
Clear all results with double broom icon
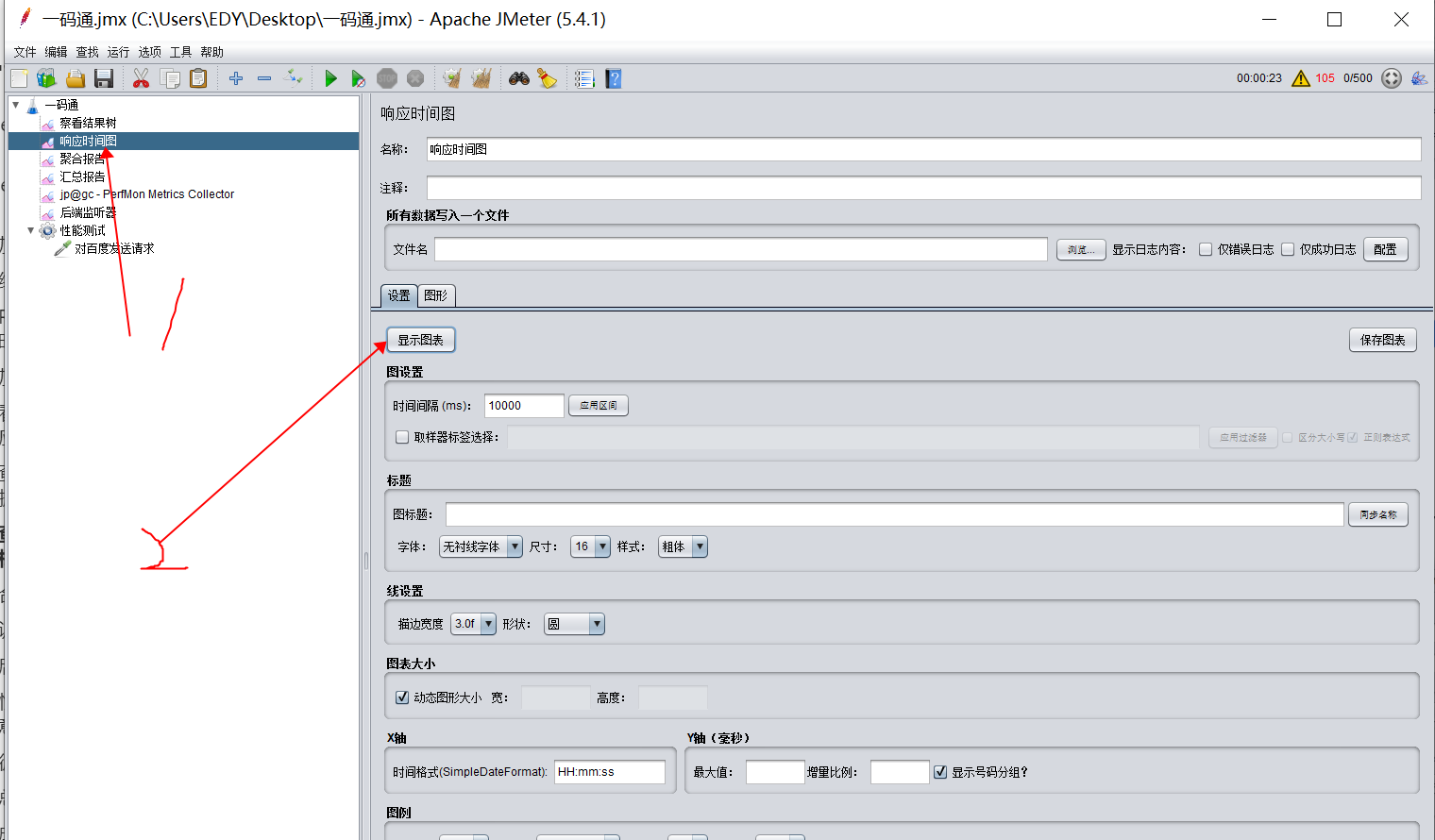(x=481, y=78)
